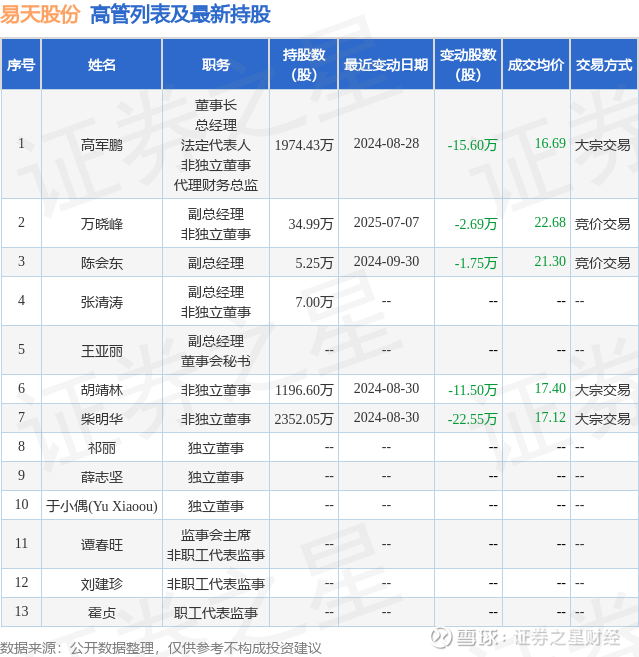Screen dimensions: 639x657
Task: Click 竞价交易 in 万晓峰's row
Action: (x=603, y=224)
